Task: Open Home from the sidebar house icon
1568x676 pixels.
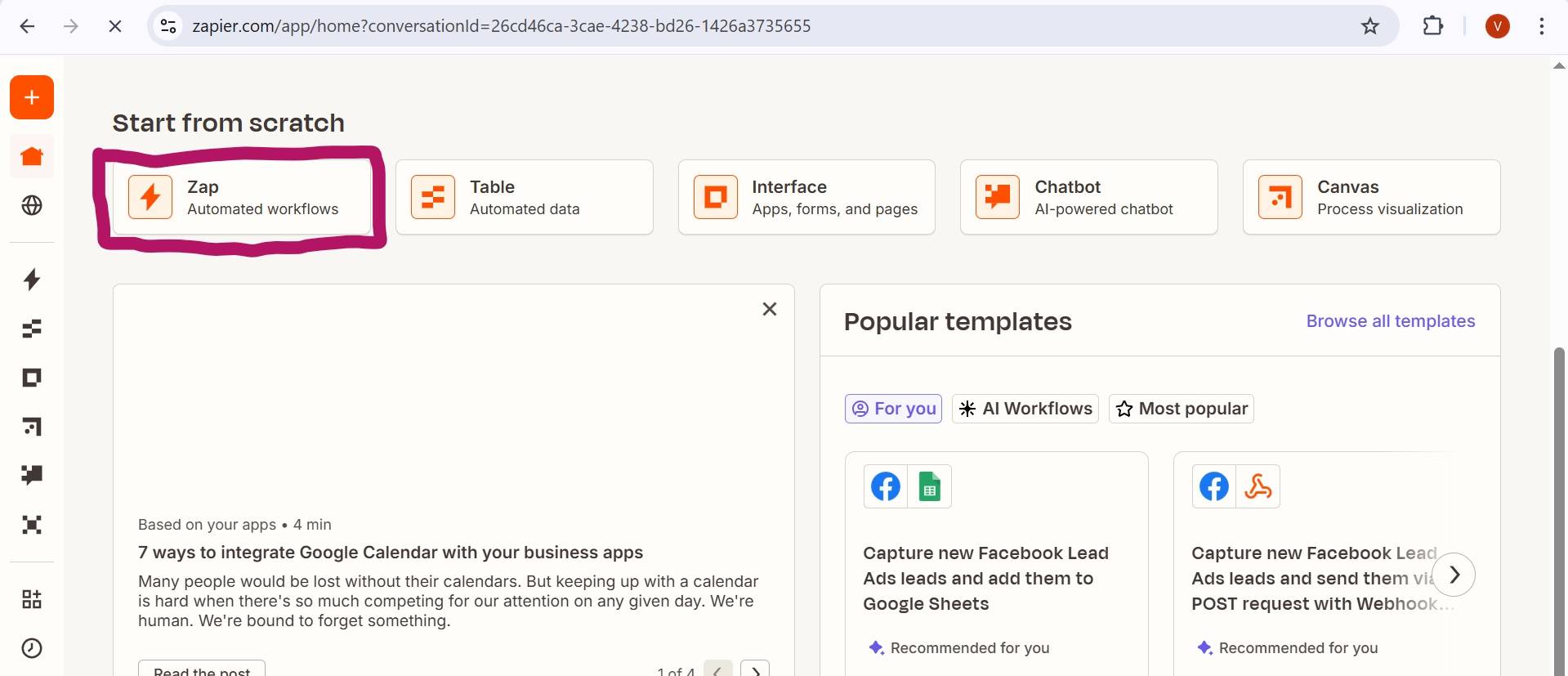Action: [32, 156]
